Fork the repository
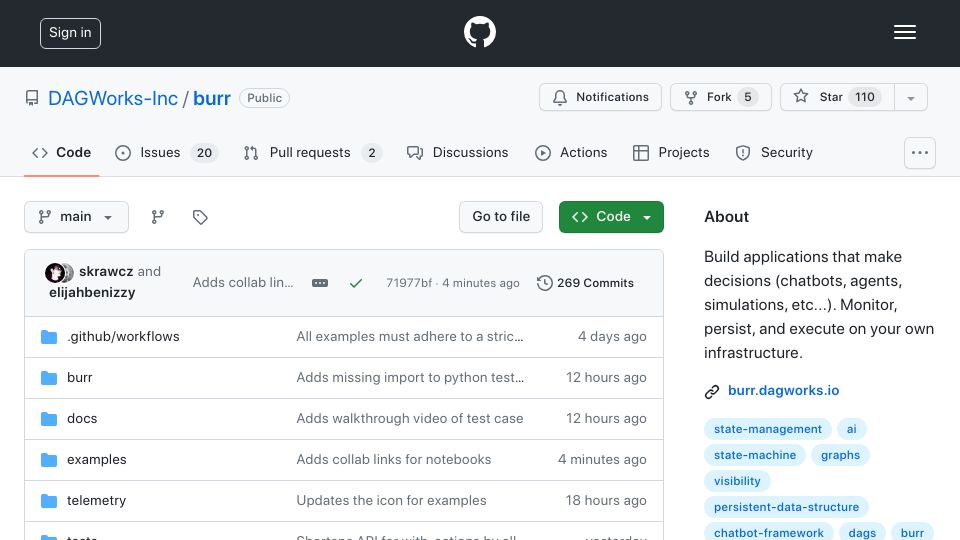This screenshot has height=540, width=960. coord(721,97)
